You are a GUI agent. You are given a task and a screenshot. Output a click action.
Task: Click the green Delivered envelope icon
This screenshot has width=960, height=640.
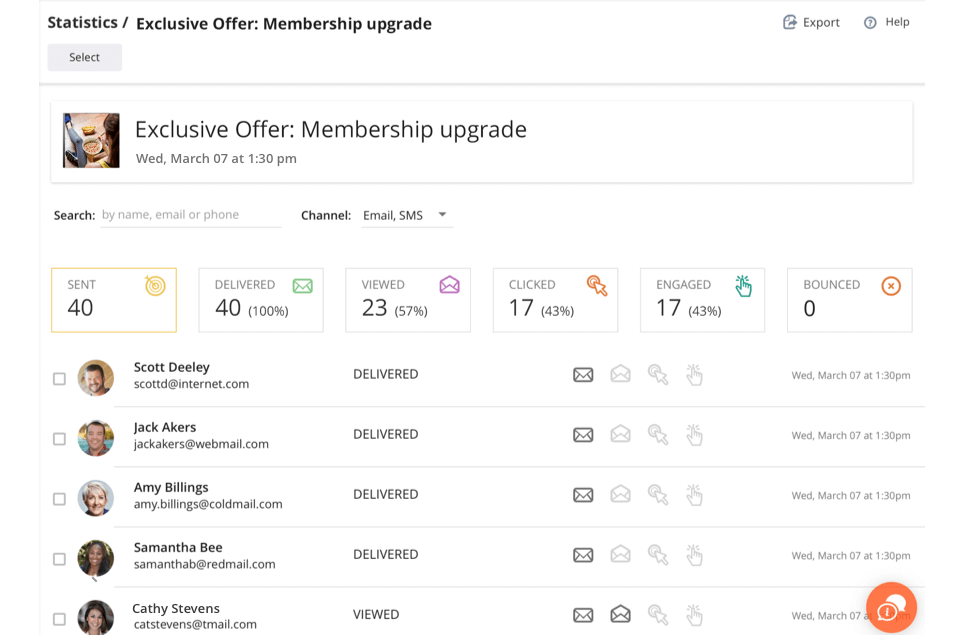click(x=302, y=285)
